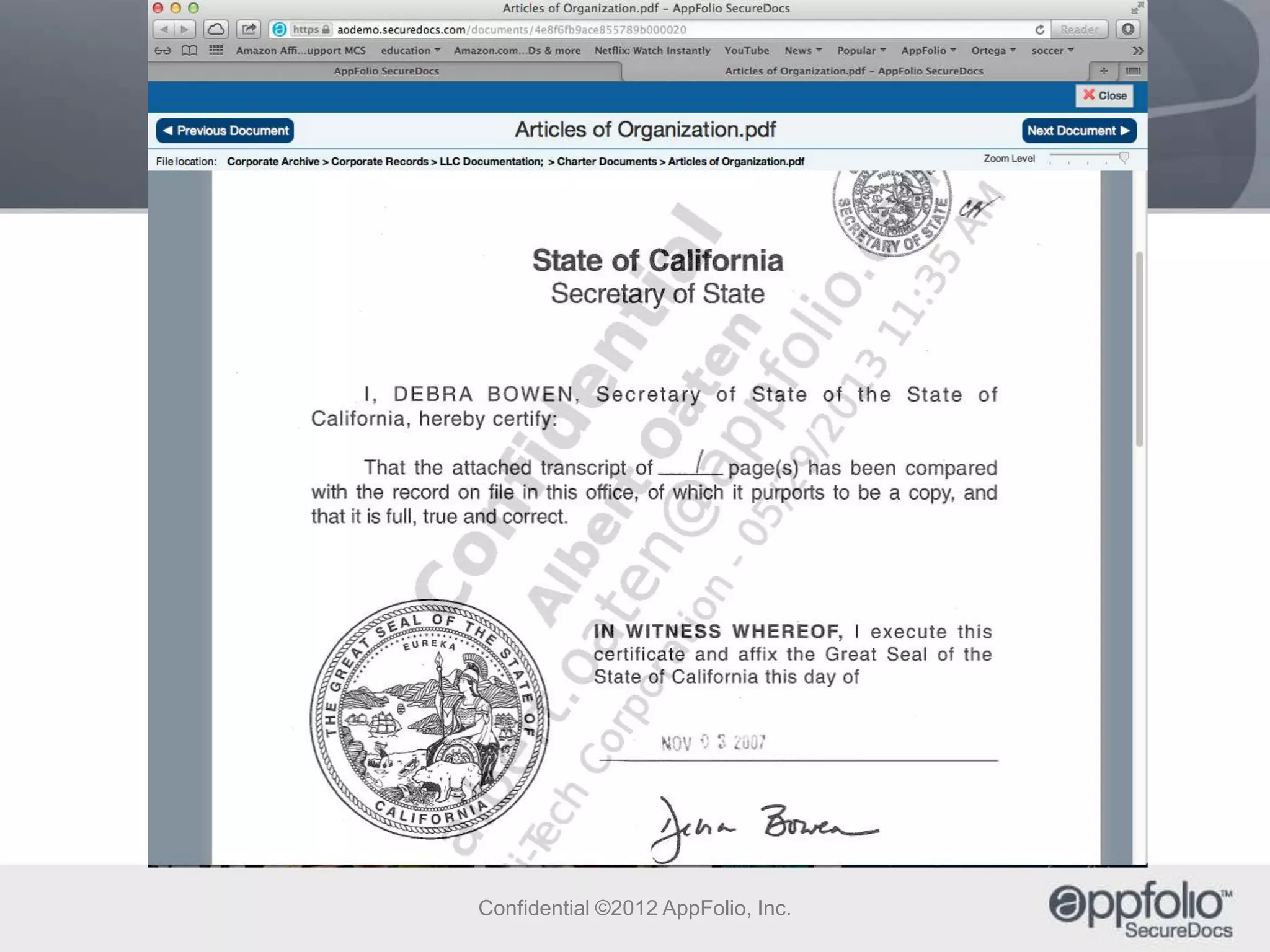The height and width of the screenshot is (952, 1270).
Task: Click the Great Seal of California image
Action: coord(429,719)
